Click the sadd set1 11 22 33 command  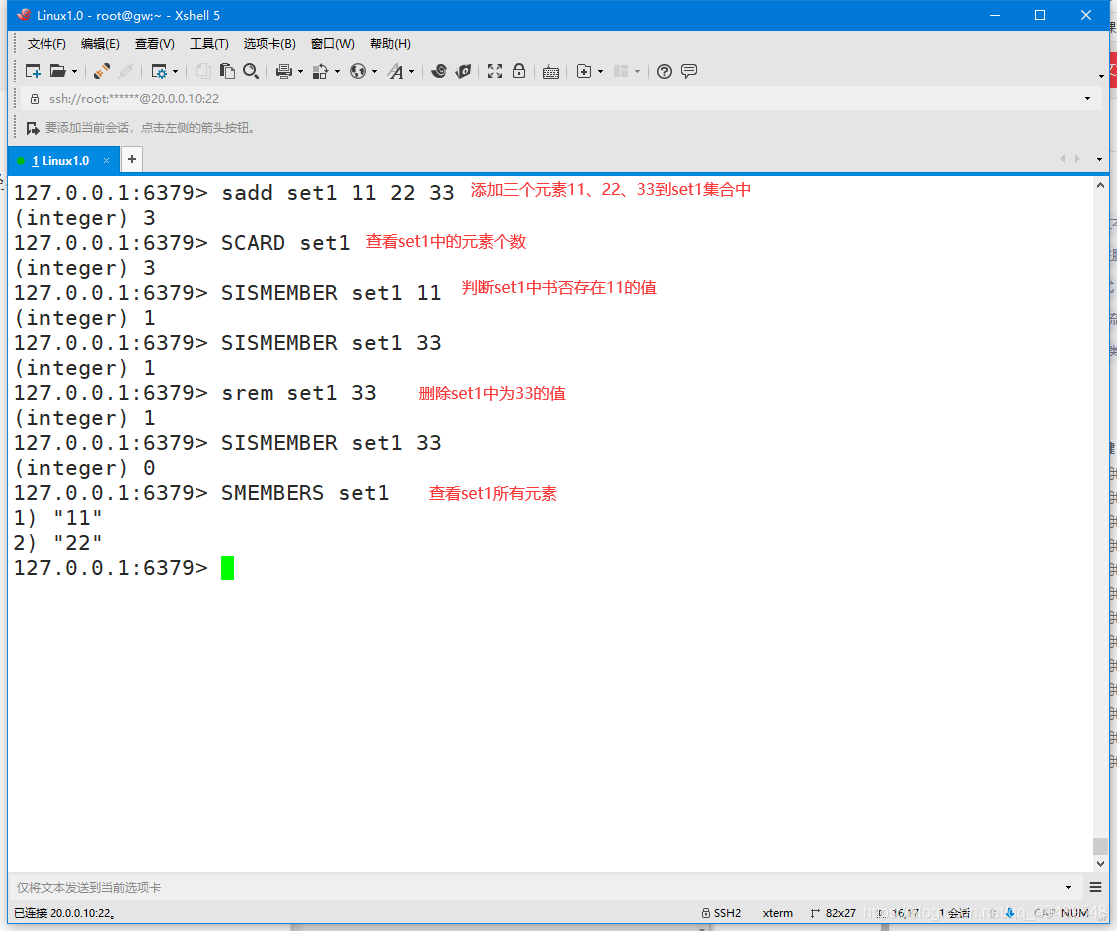(338, 193)
